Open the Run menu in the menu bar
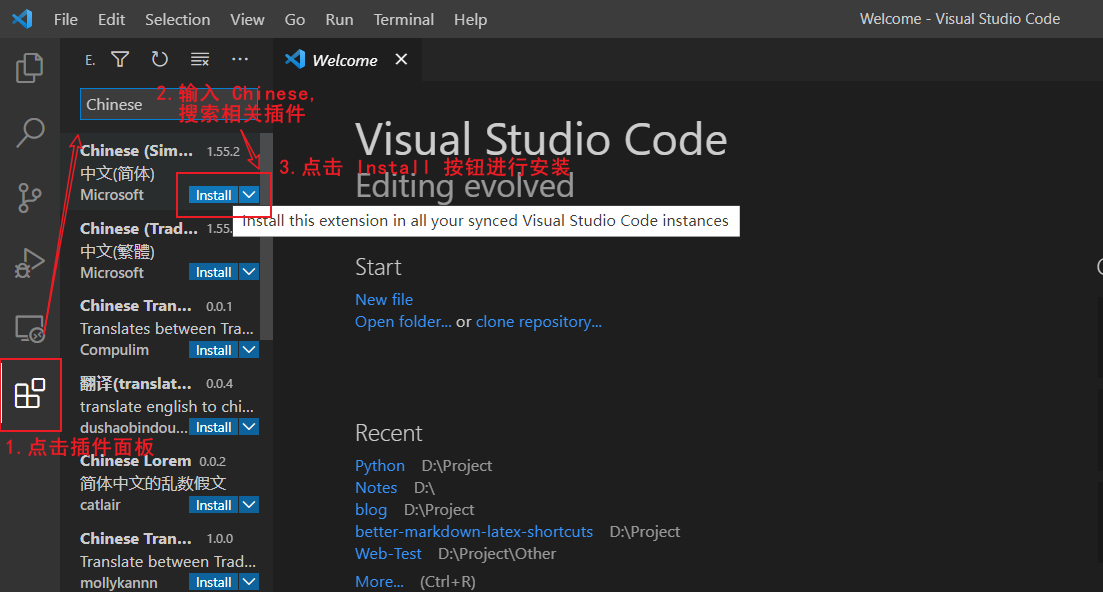Viewport: 1103px width, 592px height. click(x=339, y=19)
